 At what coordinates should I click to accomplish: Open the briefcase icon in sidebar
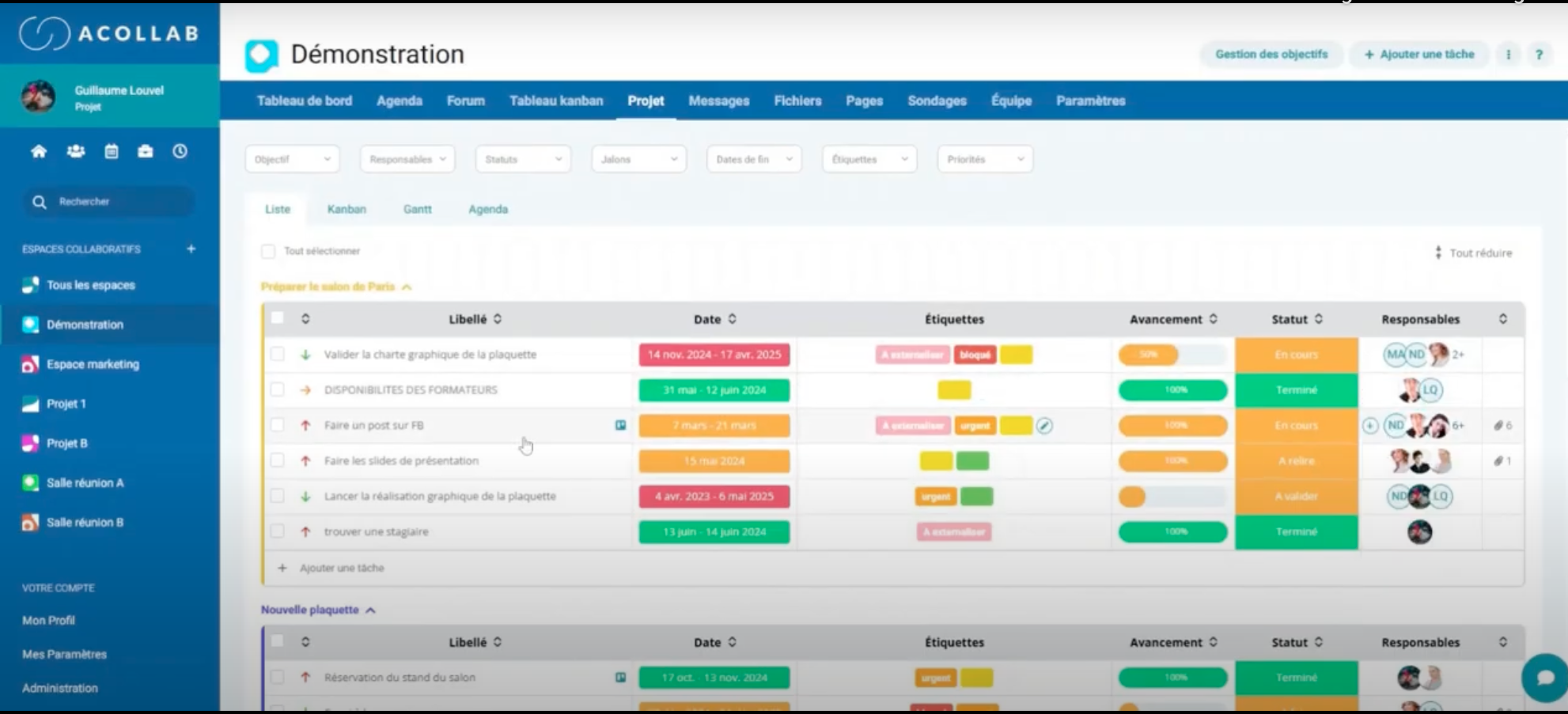[x=146, y=151]
